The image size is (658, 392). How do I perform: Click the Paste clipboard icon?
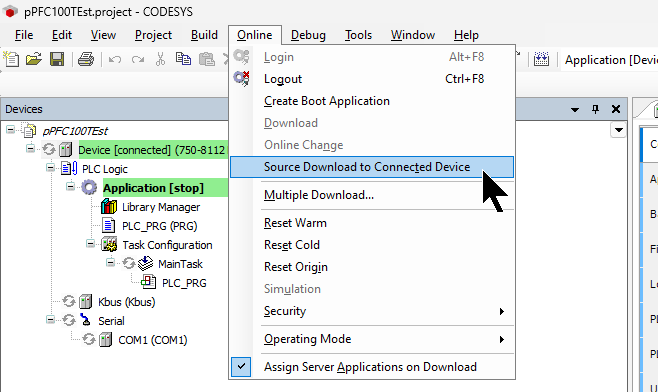pyautogui.click(x=206, y=59)
